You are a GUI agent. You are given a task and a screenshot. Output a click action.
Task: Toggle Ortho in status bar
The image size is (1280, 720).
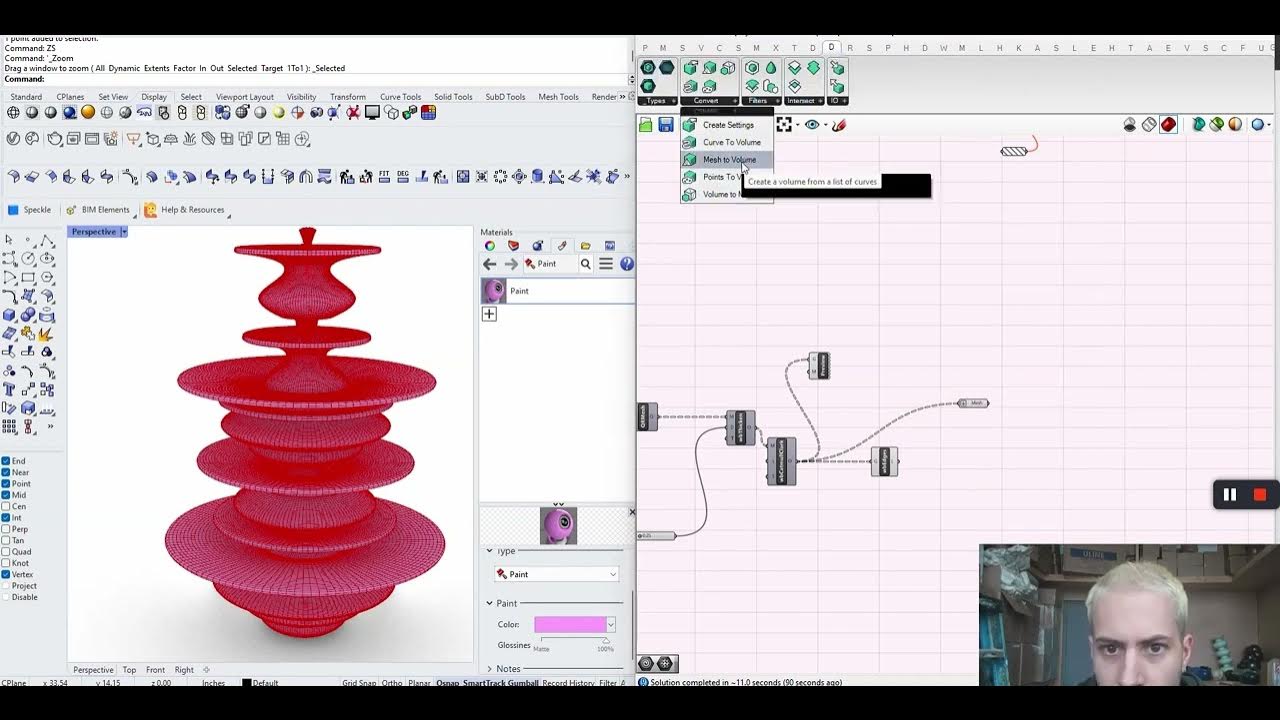[x=391, y=683]
